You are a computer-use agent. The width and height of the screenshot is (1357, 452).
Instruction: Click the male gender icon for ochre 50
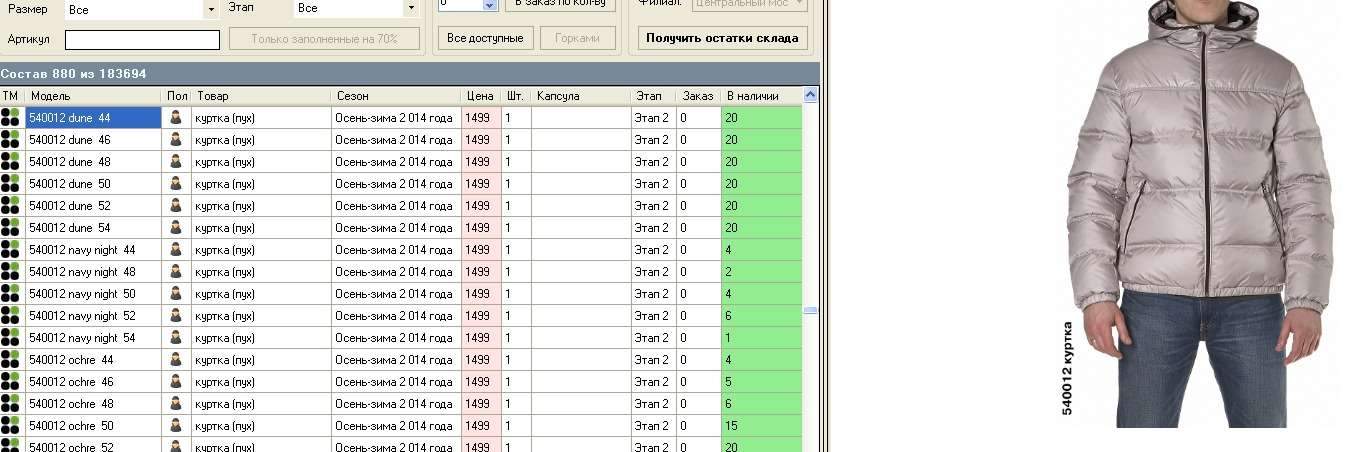pos(176,426)
